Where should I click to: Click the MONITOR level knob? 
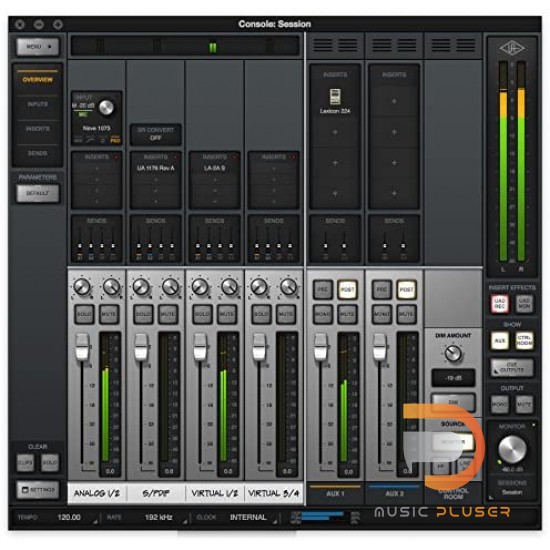(512, 449)
